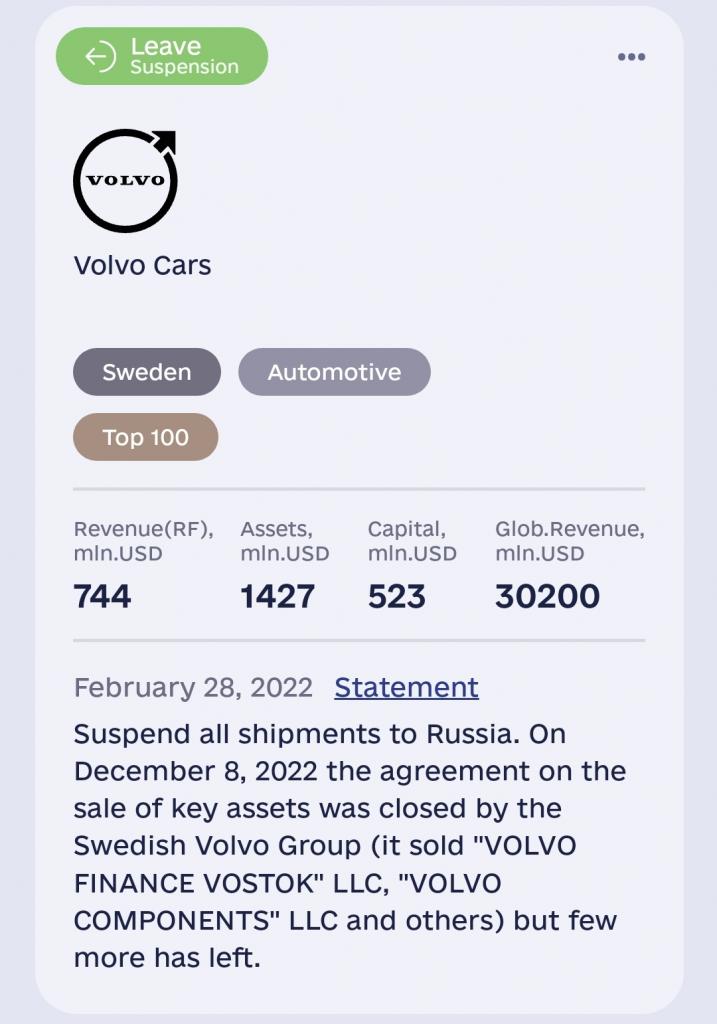Click the Capital value 523

point(396,596)
